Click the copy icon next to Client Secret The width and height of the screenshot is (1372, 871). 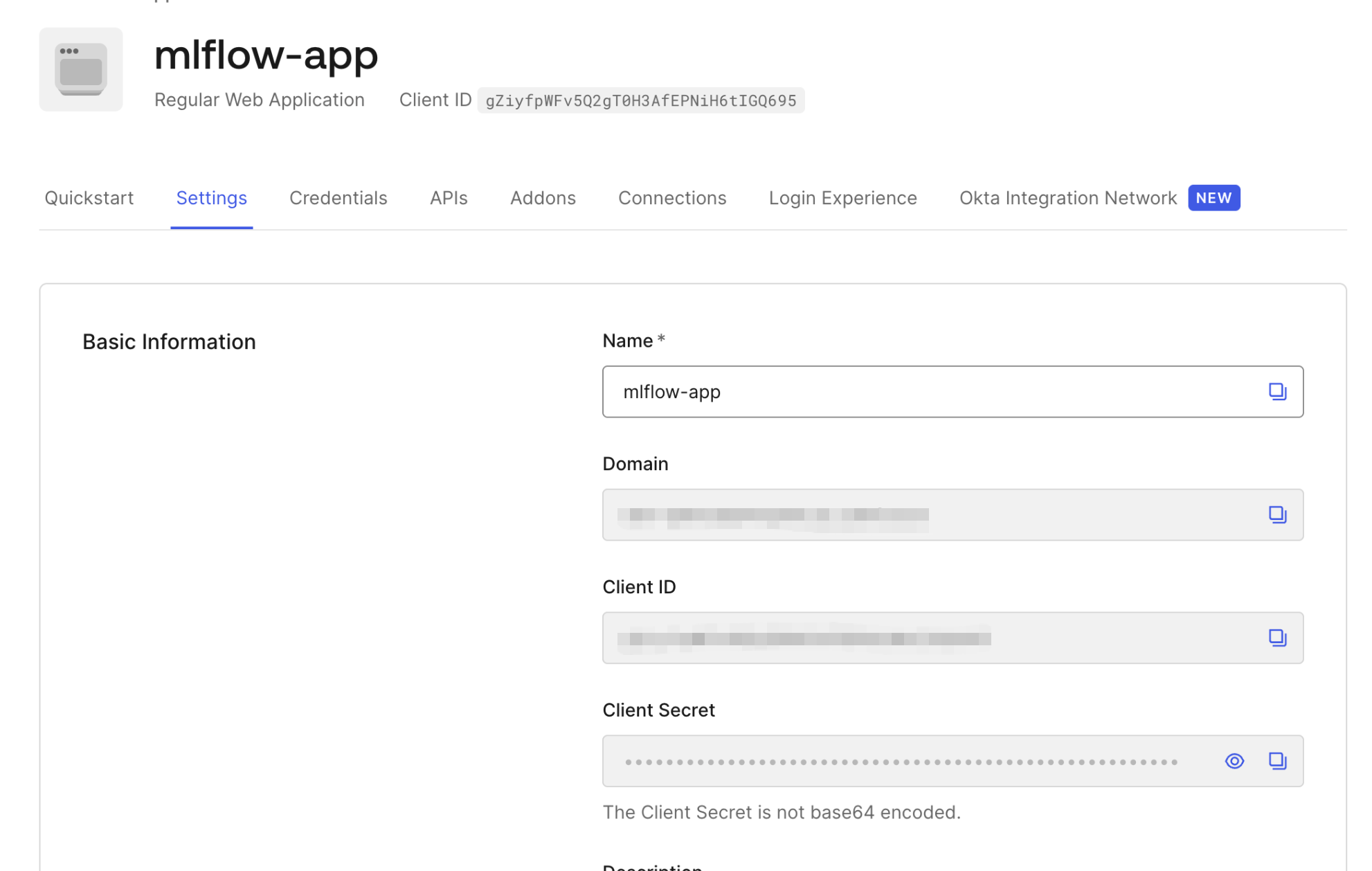tap(1279, 761)
